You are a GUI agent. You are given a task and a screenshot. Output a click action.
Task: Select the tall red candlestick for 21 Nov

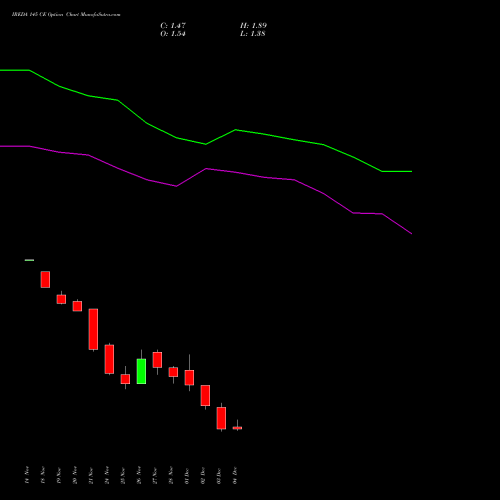93,329
